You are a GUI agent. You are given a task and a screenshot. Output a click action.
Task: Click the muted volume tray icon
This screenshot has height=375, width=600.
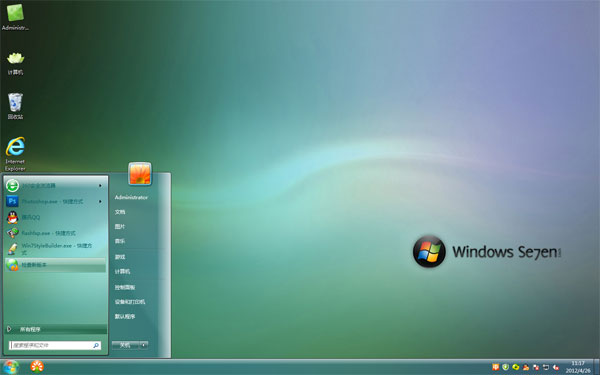coord(556,367)
